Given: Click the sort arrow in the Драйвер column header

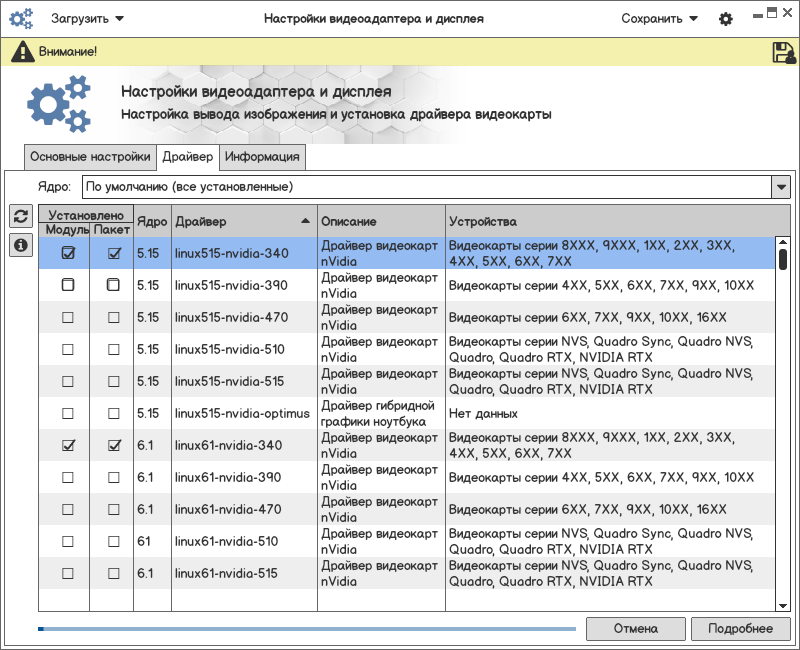Looking at the screenshot, I should tap(305, 221).
